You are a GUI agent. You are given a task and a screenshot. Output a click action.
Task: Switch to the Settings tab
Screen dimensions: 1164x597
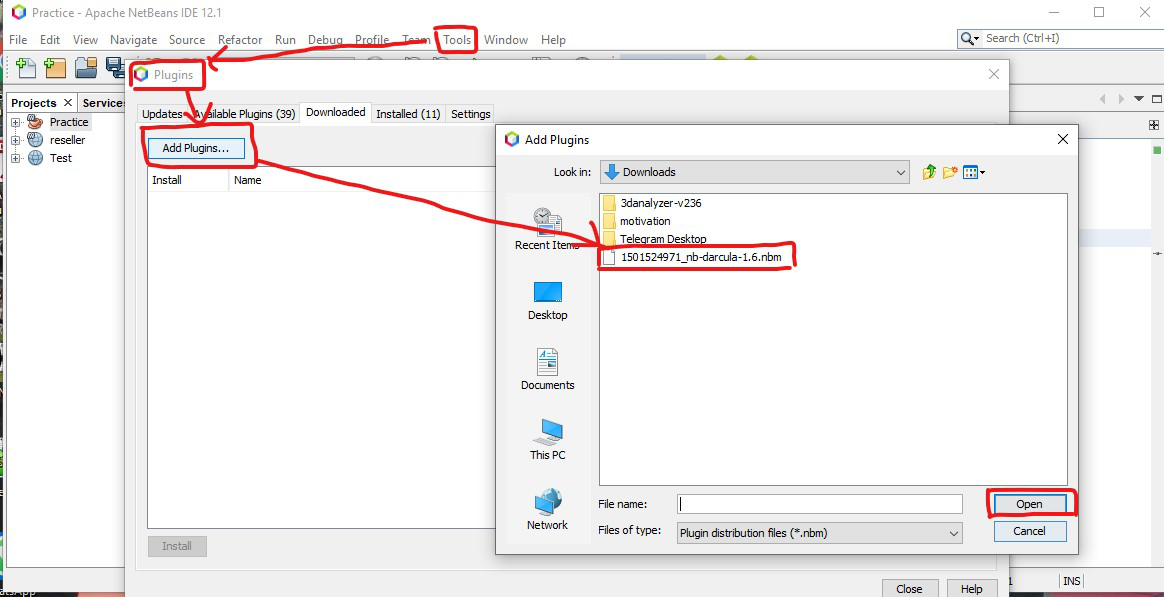click(x=471, y=114)
